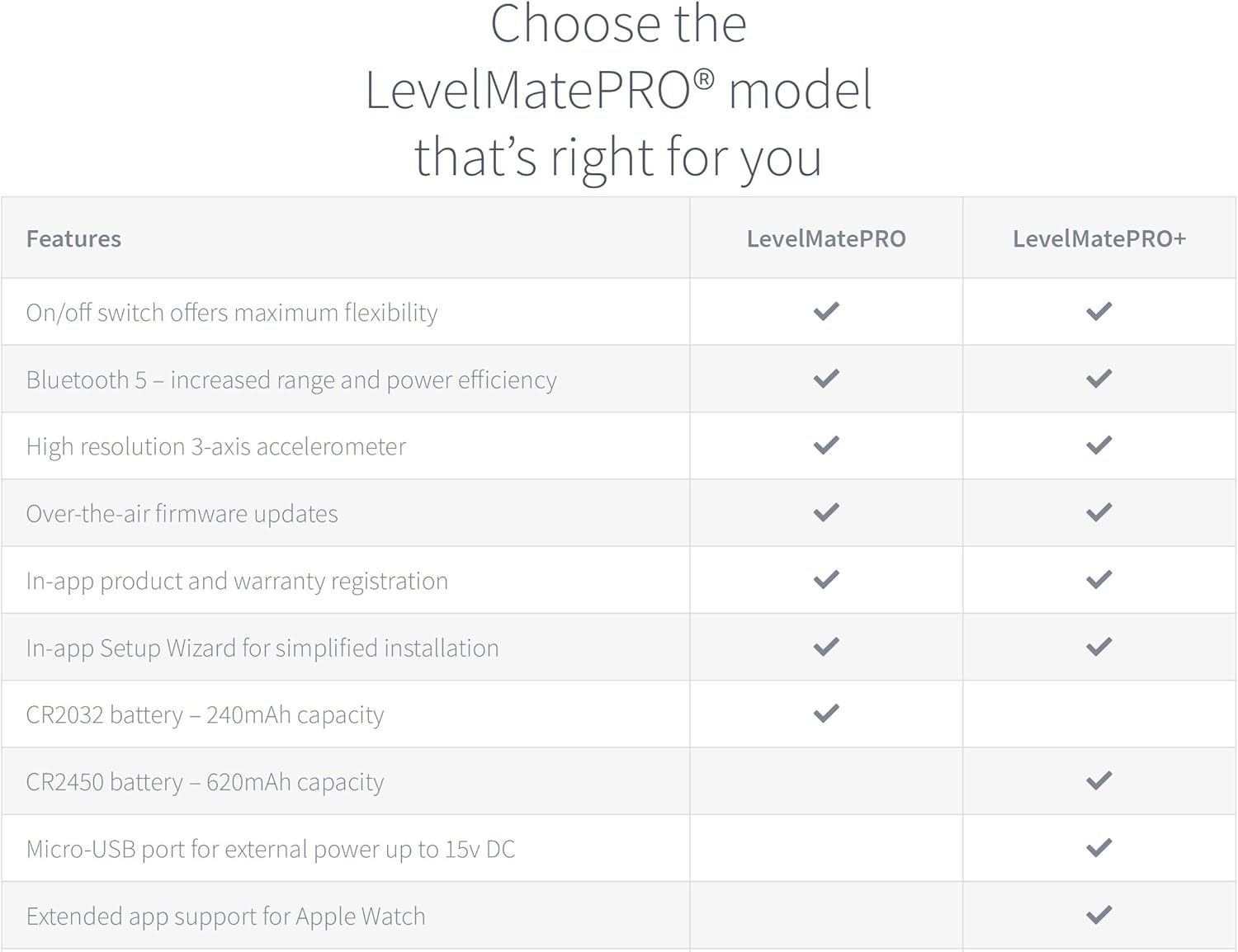Click 'CR2450 battery – 620mAh capacity' text

point(205,782)
